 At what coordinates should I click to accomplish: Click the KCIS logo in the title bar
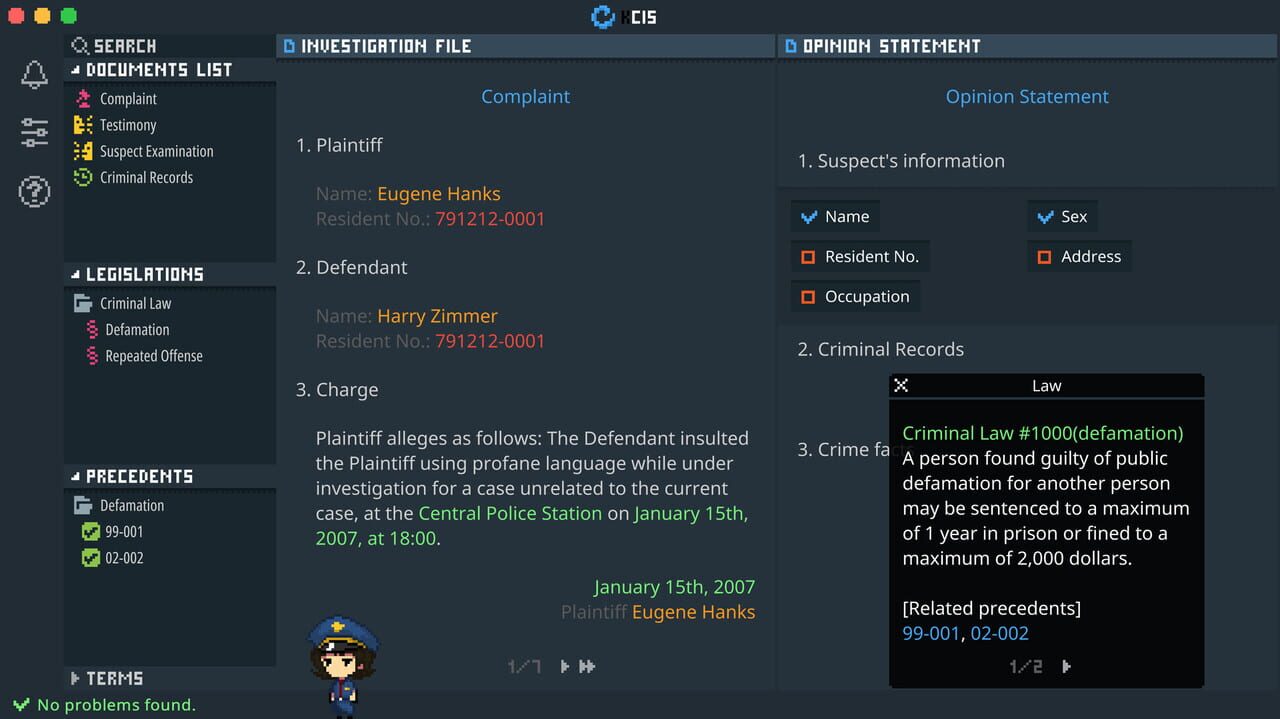[x=601, y=17]
